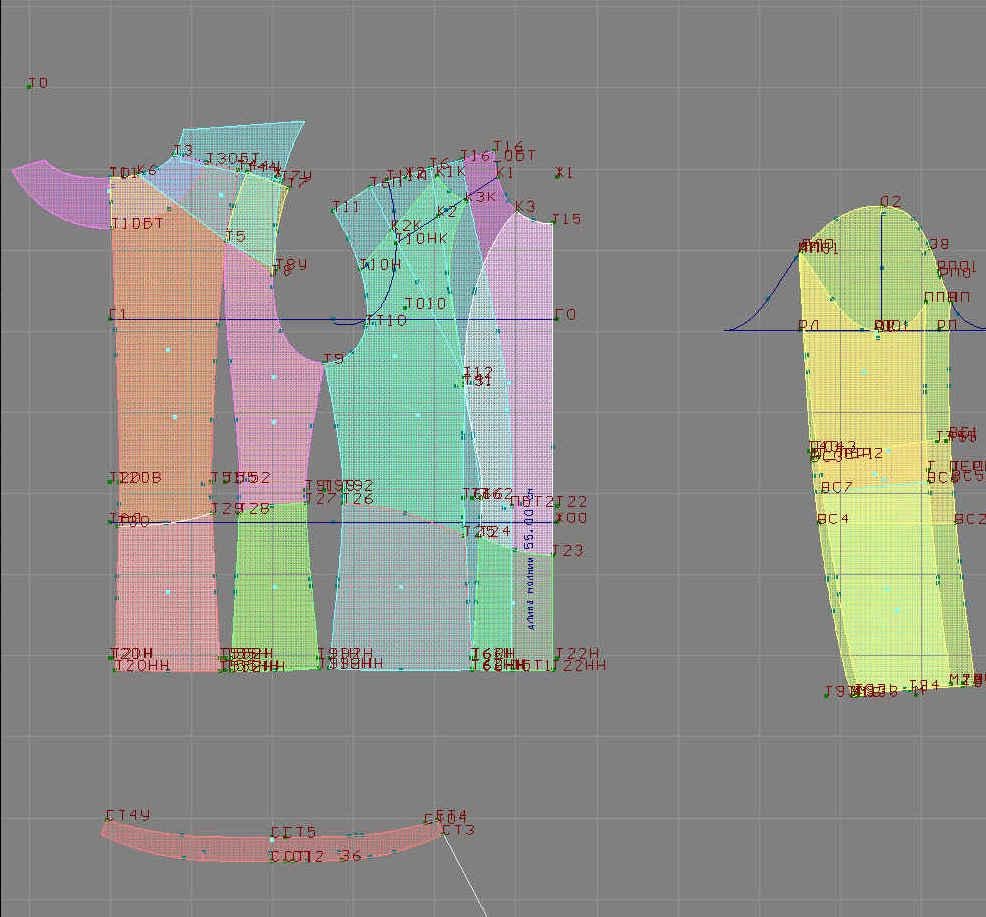Select the isolated point label "T0"

coord(38,83)
